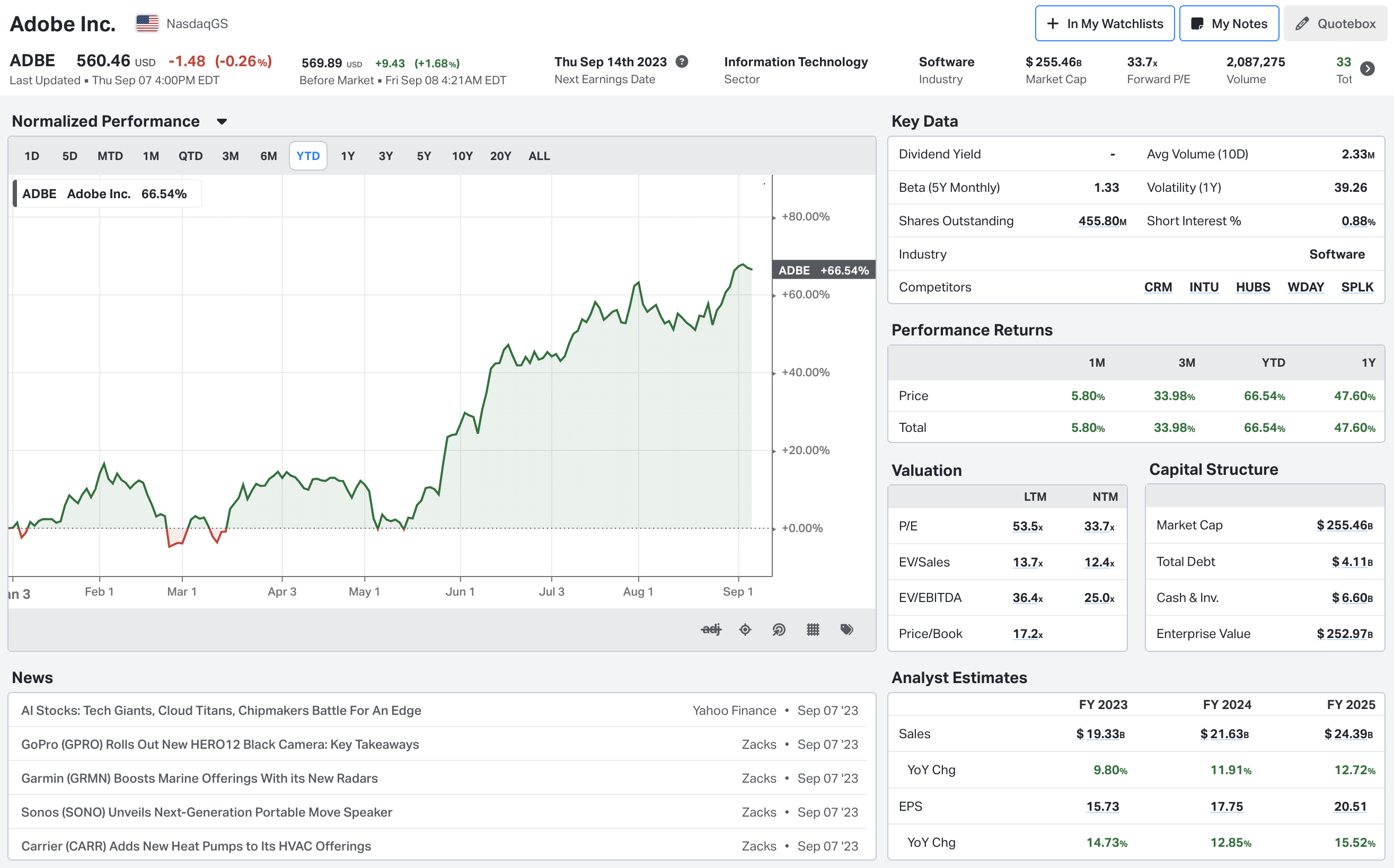
Task: Open the Normalized Performance dropdown
Action: pos(222,122)
